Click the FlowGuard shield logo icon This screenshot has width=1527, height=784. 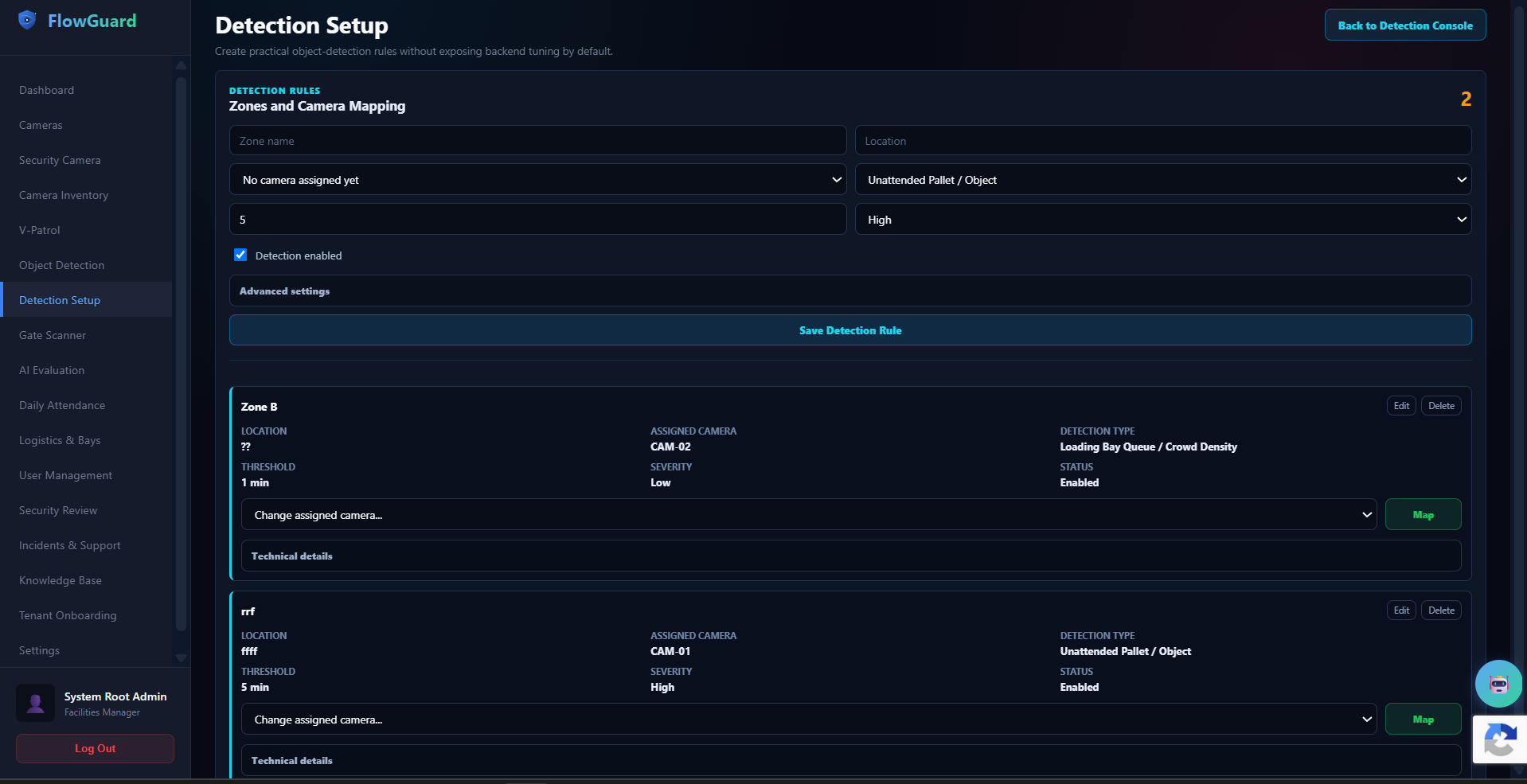click(27, 20)
